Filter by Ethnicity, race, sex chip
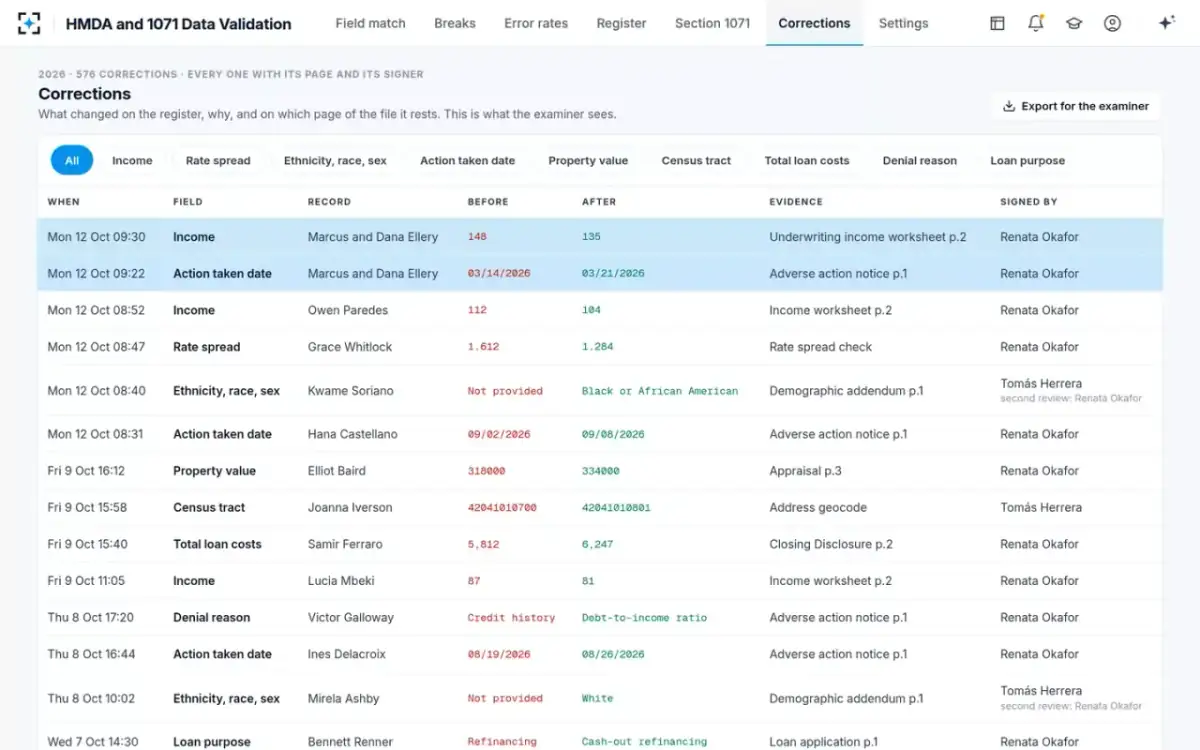 tap(335, 160)
